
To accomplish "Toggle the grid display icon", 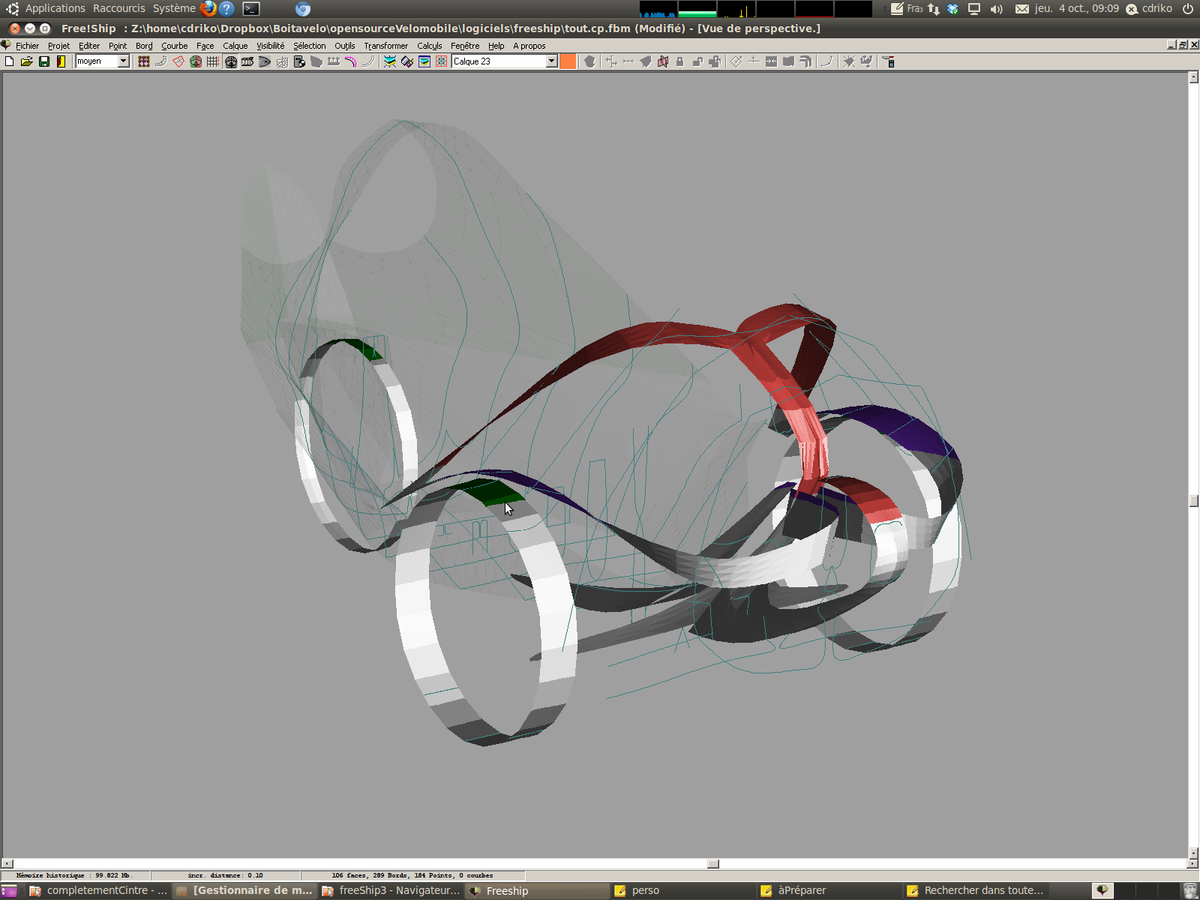I will [x=213, y=62].
